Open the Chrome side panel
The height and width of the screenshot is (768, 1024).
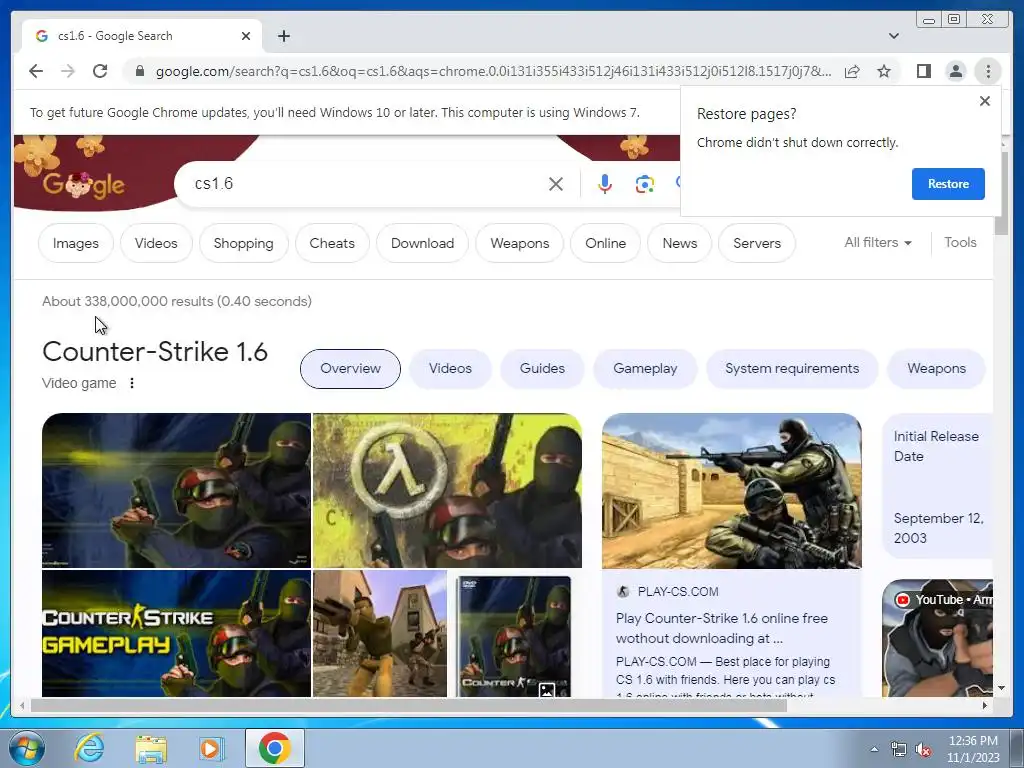tap(923, 71)
